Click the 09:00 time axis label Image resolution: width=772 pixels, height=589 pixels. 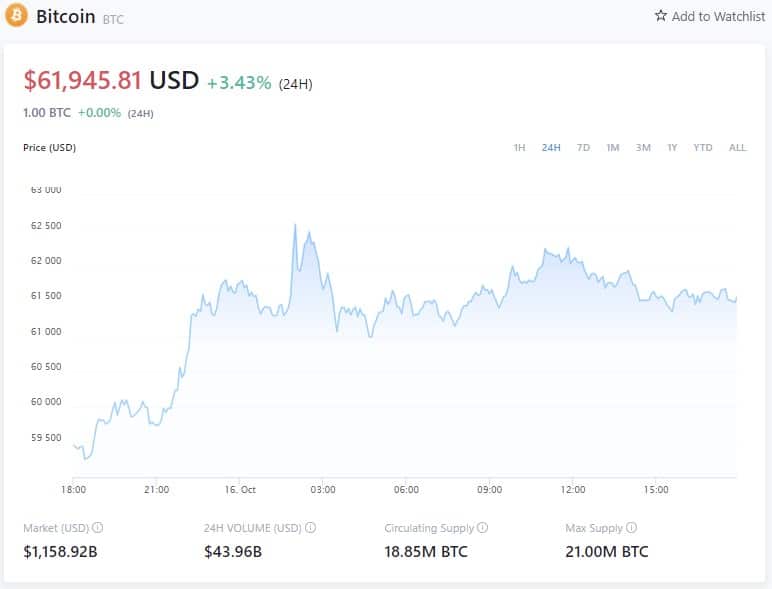pyautogui.click(x=489, y=490)
